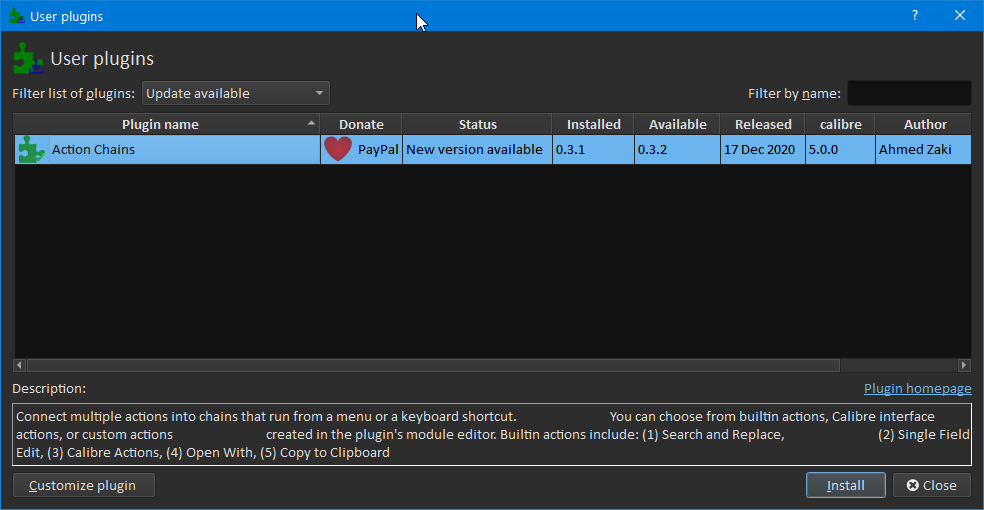The height and width of the screenshot is (510, 984).
Task: Select the Action Chains plugin row
Action: point(493,150)
